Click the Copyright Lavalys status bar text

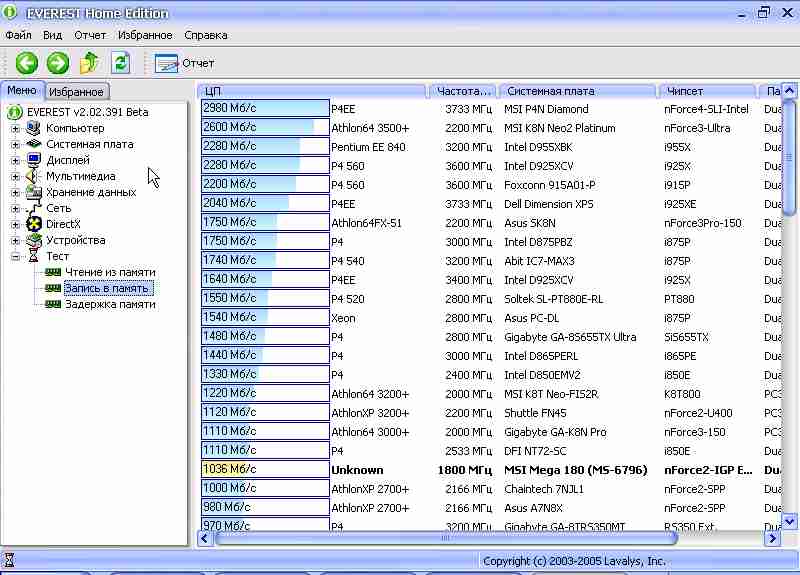574,561
